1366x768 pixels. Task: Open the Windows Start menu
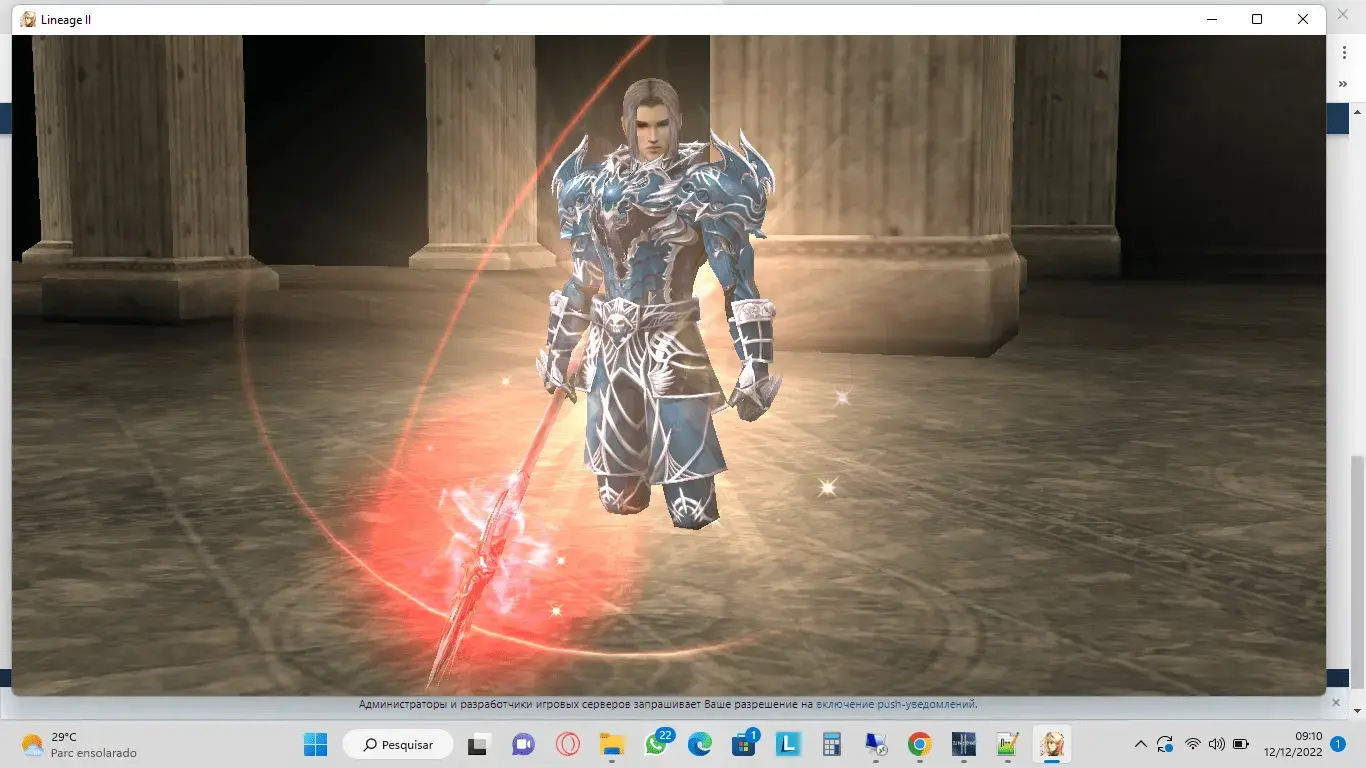click(x=315, y=744)
